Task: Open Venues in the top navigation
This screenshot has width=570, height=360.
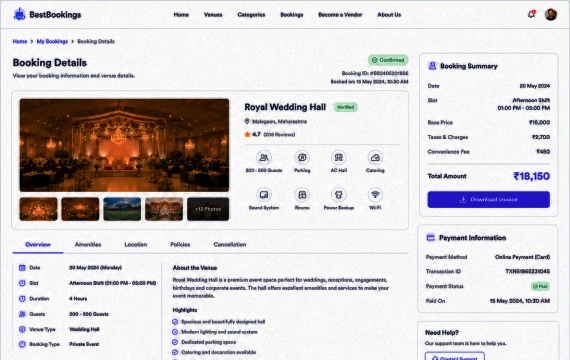Action: [213, 15]
